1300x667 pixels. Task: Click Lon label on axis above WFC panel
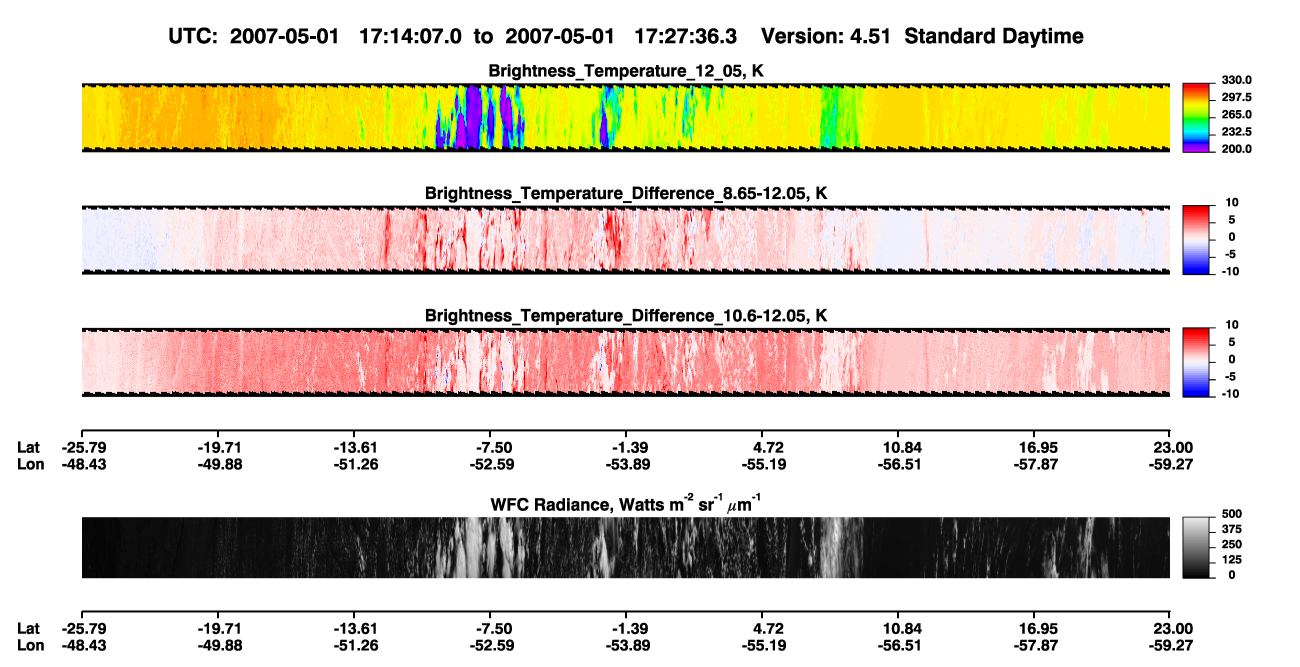click(x=29, y=463)
